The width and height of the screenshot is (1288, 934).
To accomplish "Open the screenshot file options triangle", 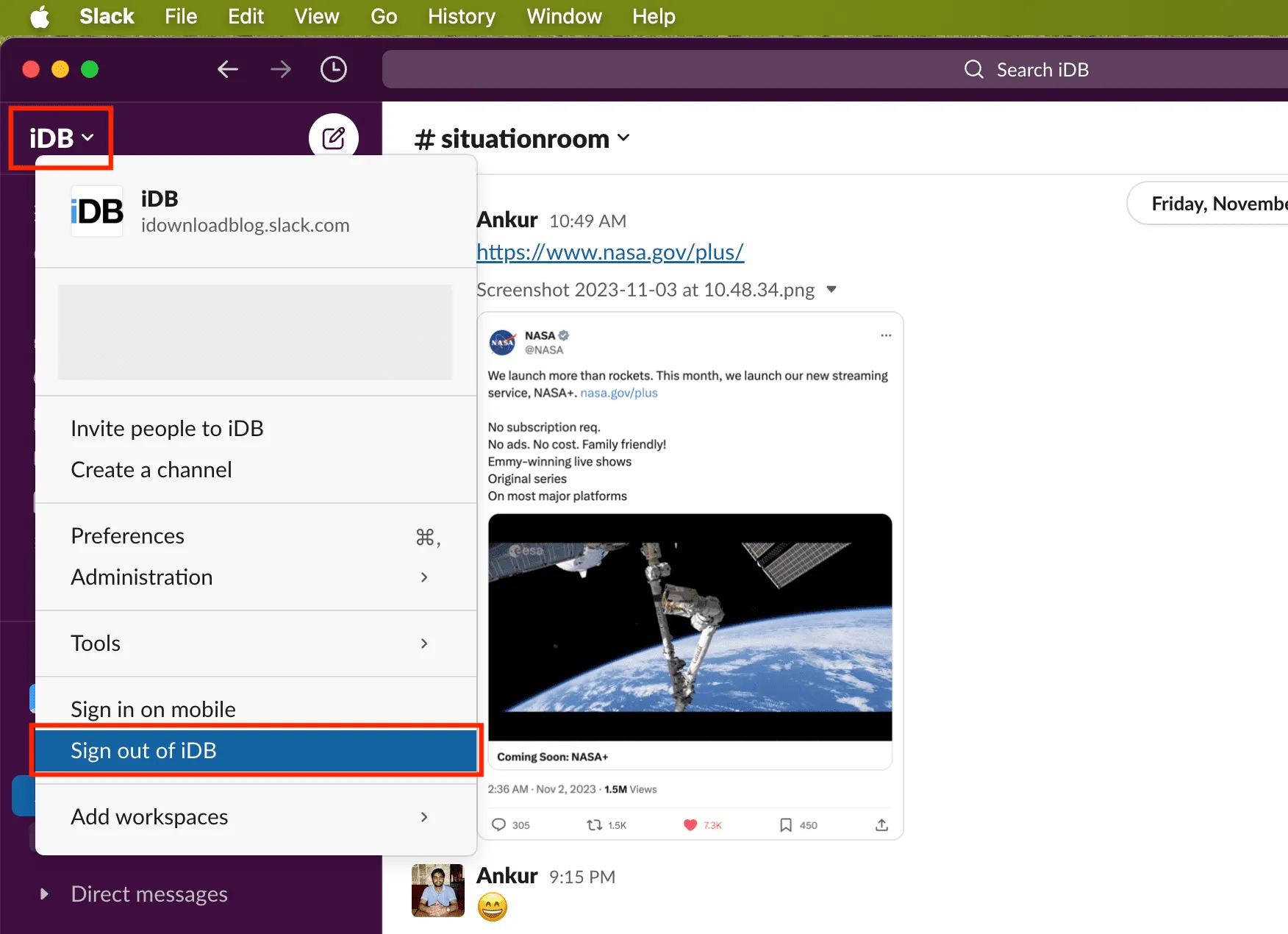I will pos(831,289).
